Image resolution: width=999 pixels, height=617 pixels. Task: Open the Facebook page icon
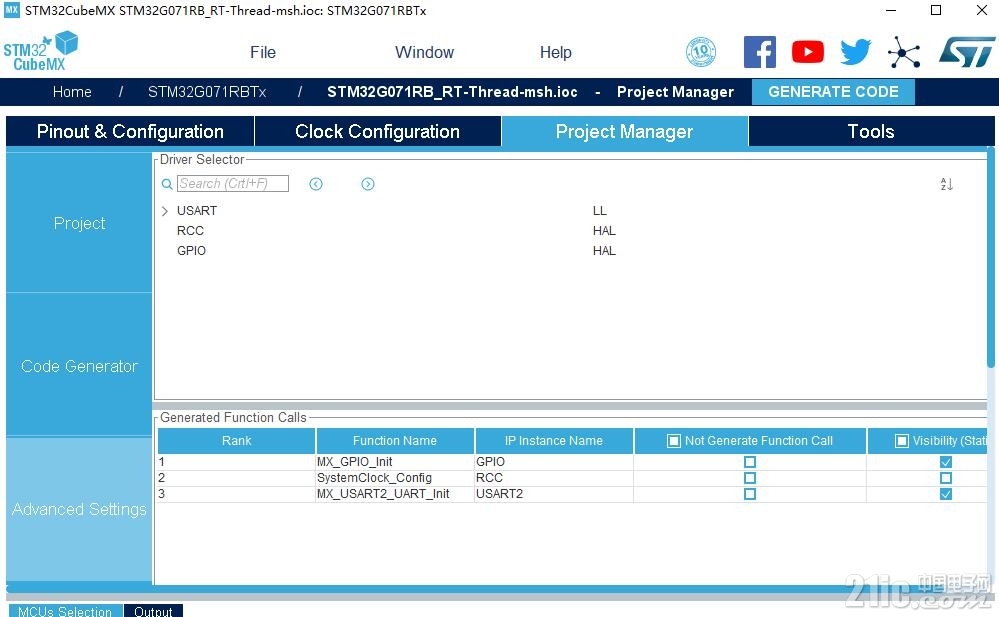[759, 52]
